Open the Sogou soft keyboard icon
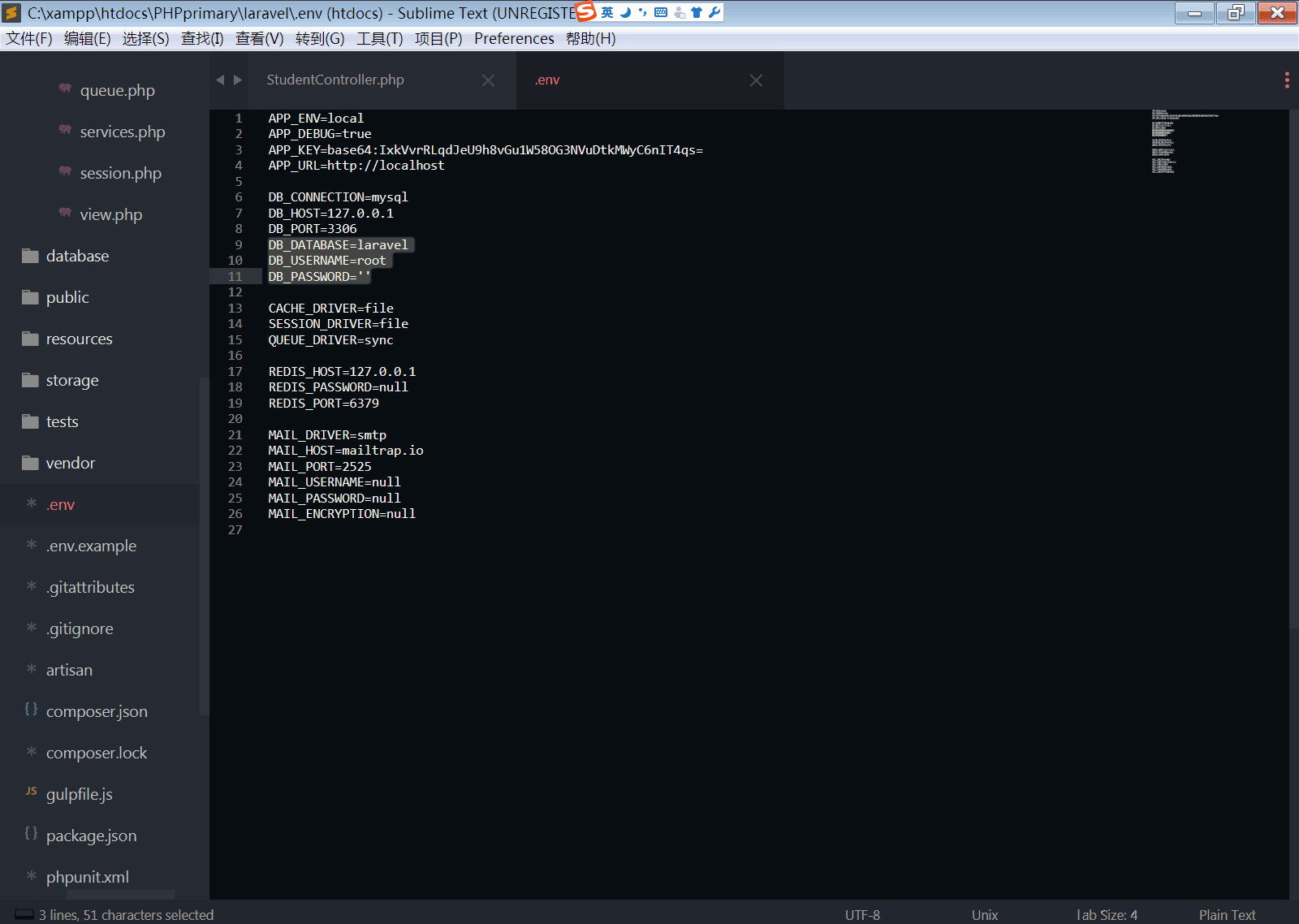This screenshot has width=1299, height=924. pyautogui.click(x=661, y=12)
